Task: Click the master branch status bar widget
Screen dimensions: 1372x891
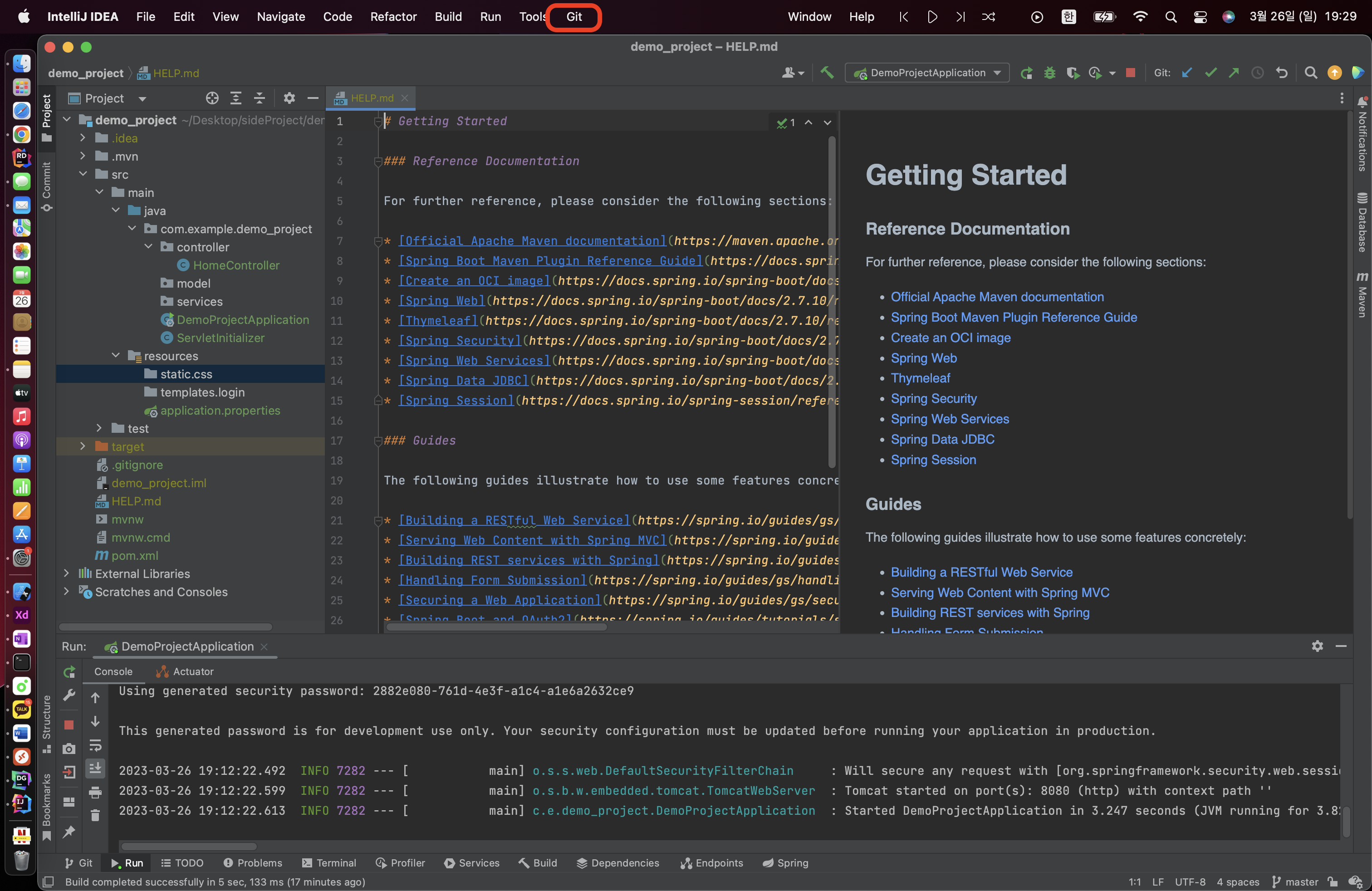Action: tap(1295, 882)
